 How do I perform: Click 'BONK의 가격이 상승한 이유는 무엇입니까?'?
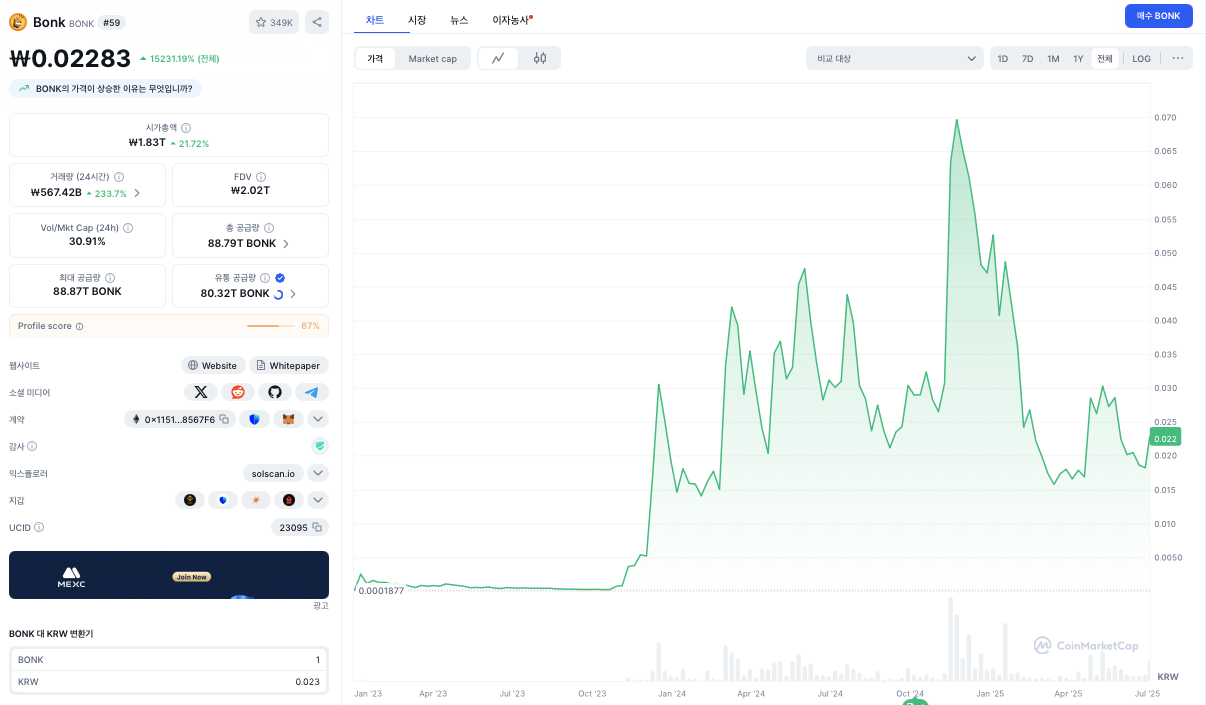[106, 88]
